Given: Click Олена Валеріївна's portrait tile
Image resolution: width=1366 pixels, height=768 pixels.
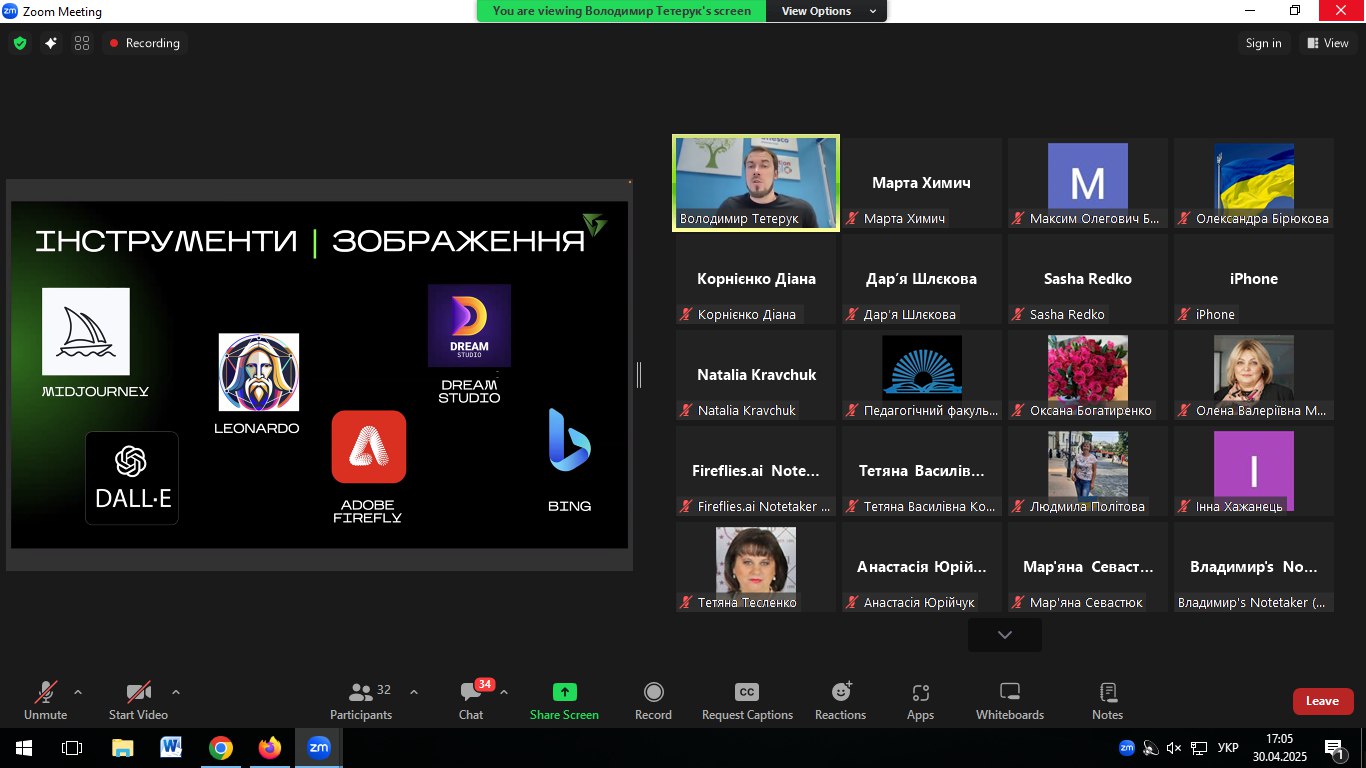Looking at the screenshot, I should tap(1254, 375).
